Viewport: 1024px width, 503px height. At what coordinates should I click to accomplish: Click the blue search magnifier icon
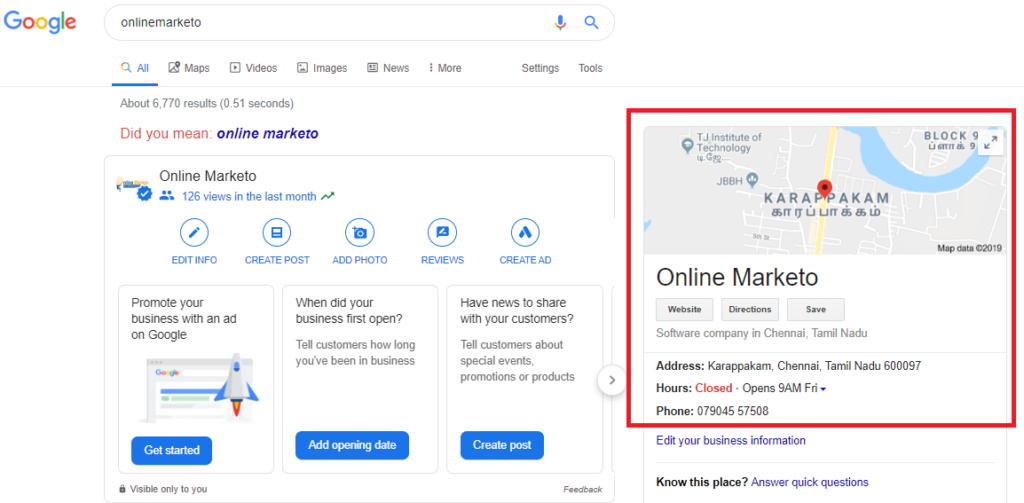(x=591, y=22)
